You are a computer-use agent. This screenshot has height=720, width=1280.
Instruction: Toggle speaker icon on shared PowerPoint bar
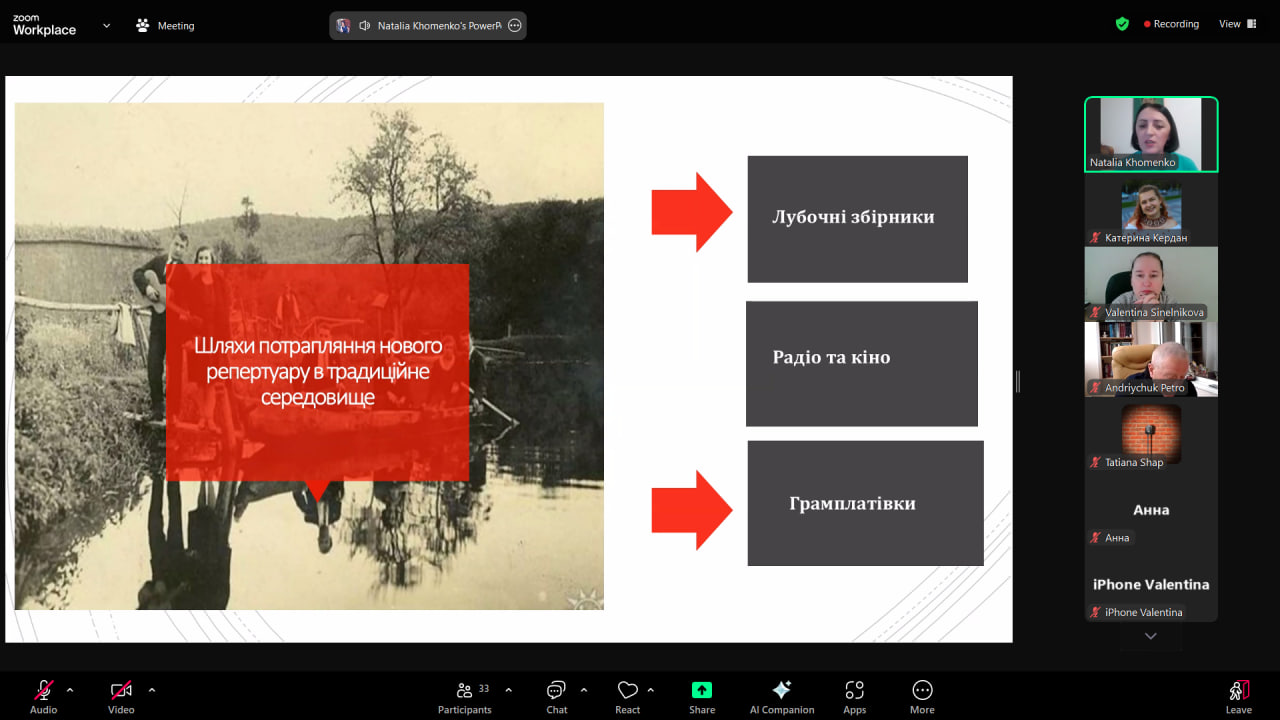click(364, 26)
